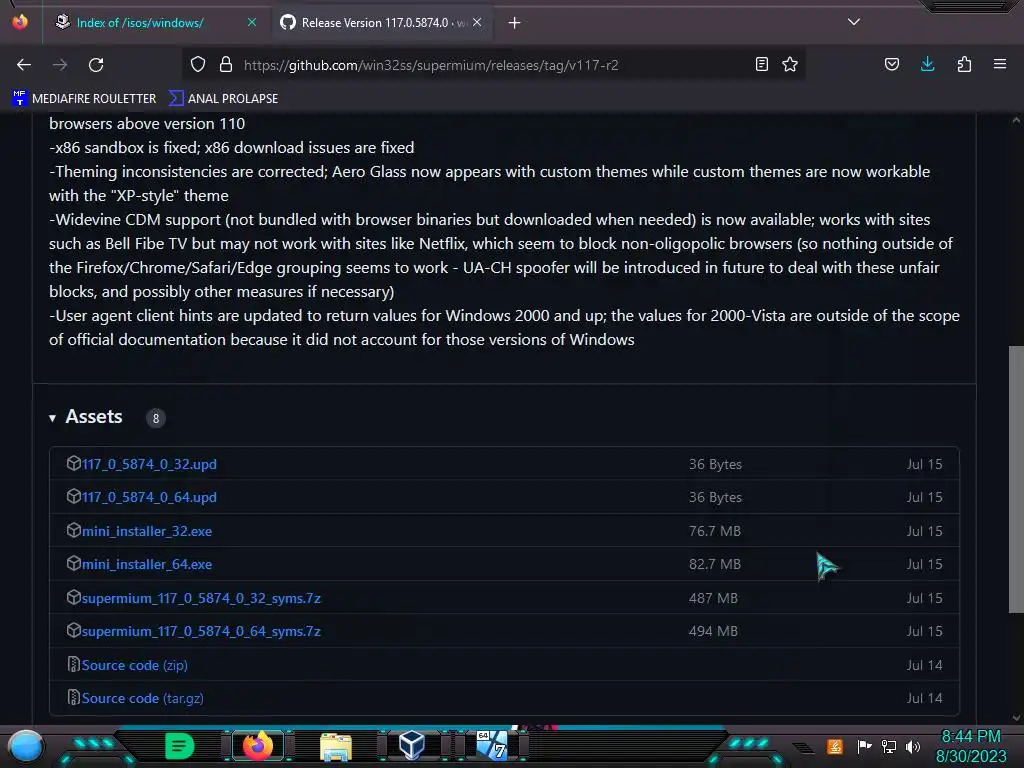The width and height of the screenshot is (1024, 768).
Task: Open the tracking protection shield icon
Action: [198, 65]
